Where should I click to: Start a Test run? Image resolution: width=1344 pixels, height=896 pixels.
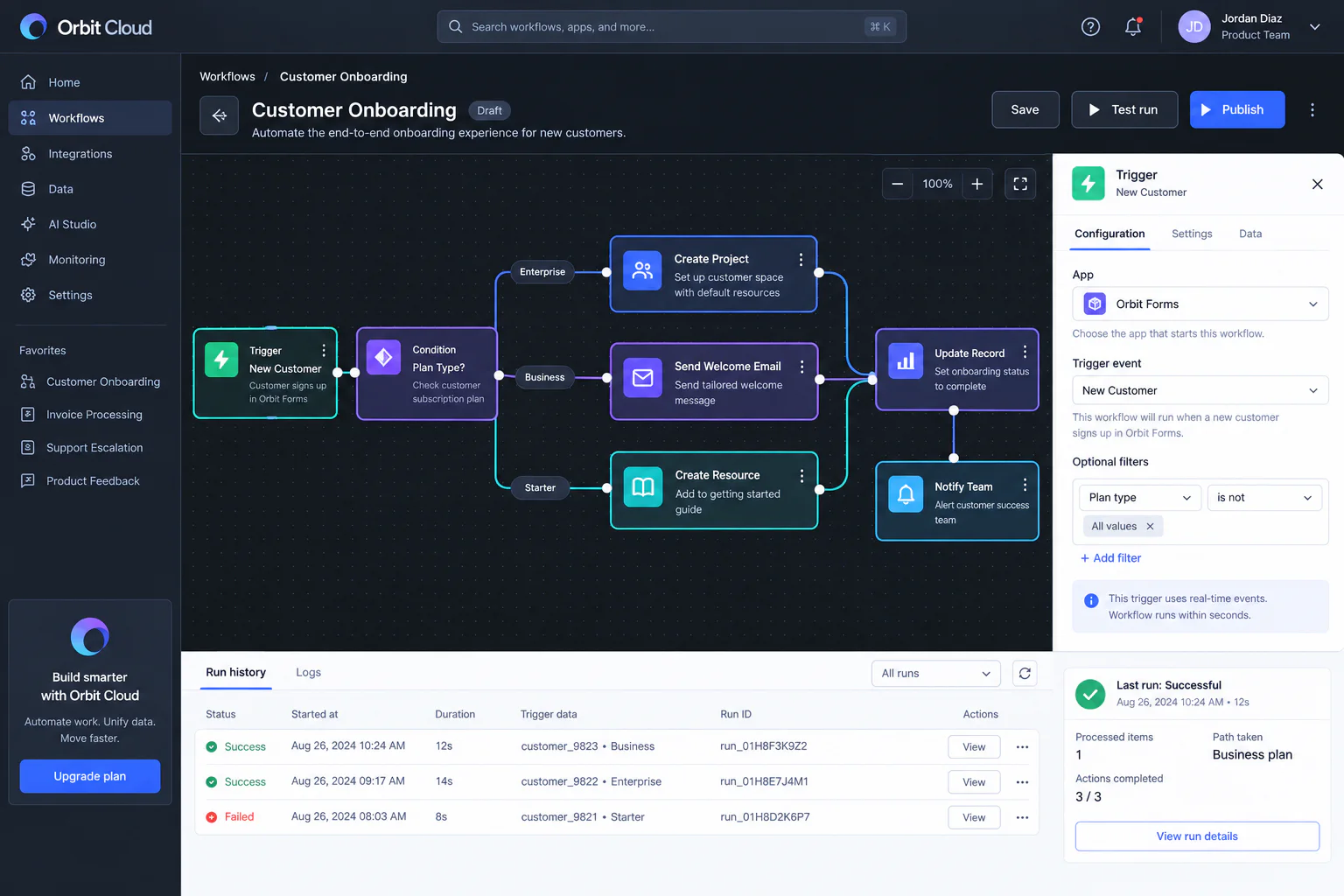click(1124, 109)
